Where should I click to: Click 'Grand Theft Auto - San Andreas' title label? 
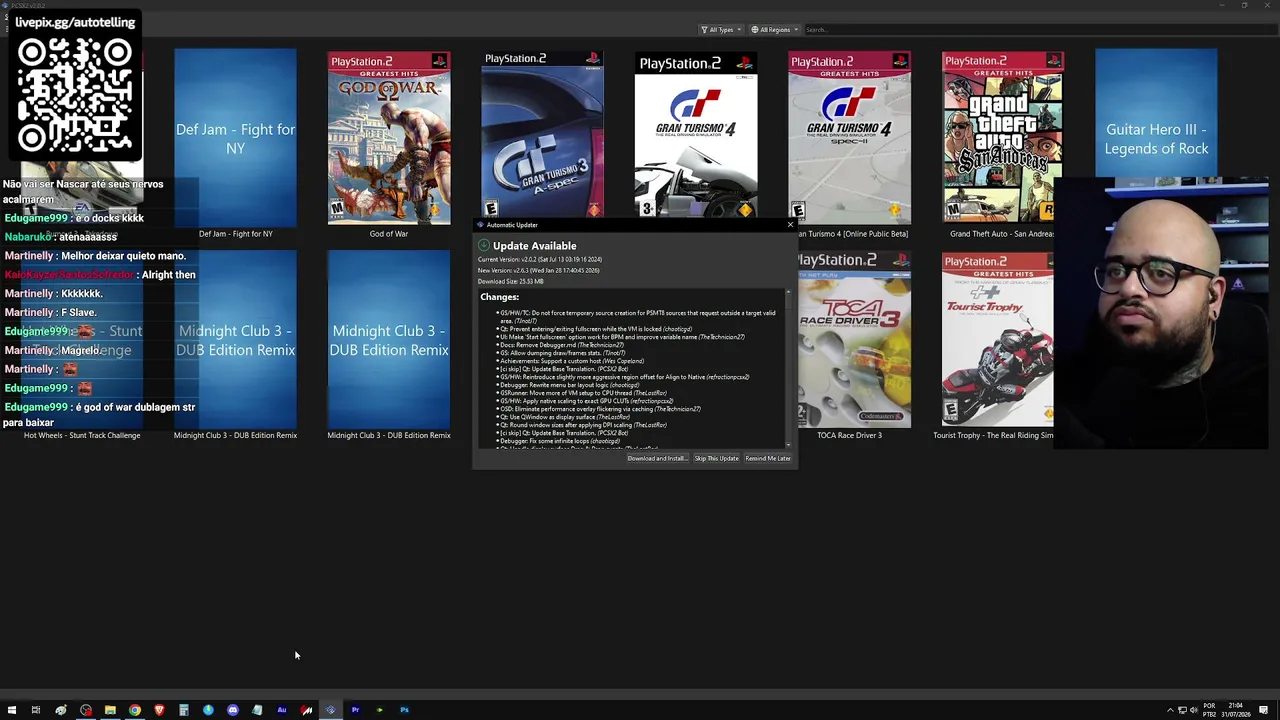[x=1002, y=234]
